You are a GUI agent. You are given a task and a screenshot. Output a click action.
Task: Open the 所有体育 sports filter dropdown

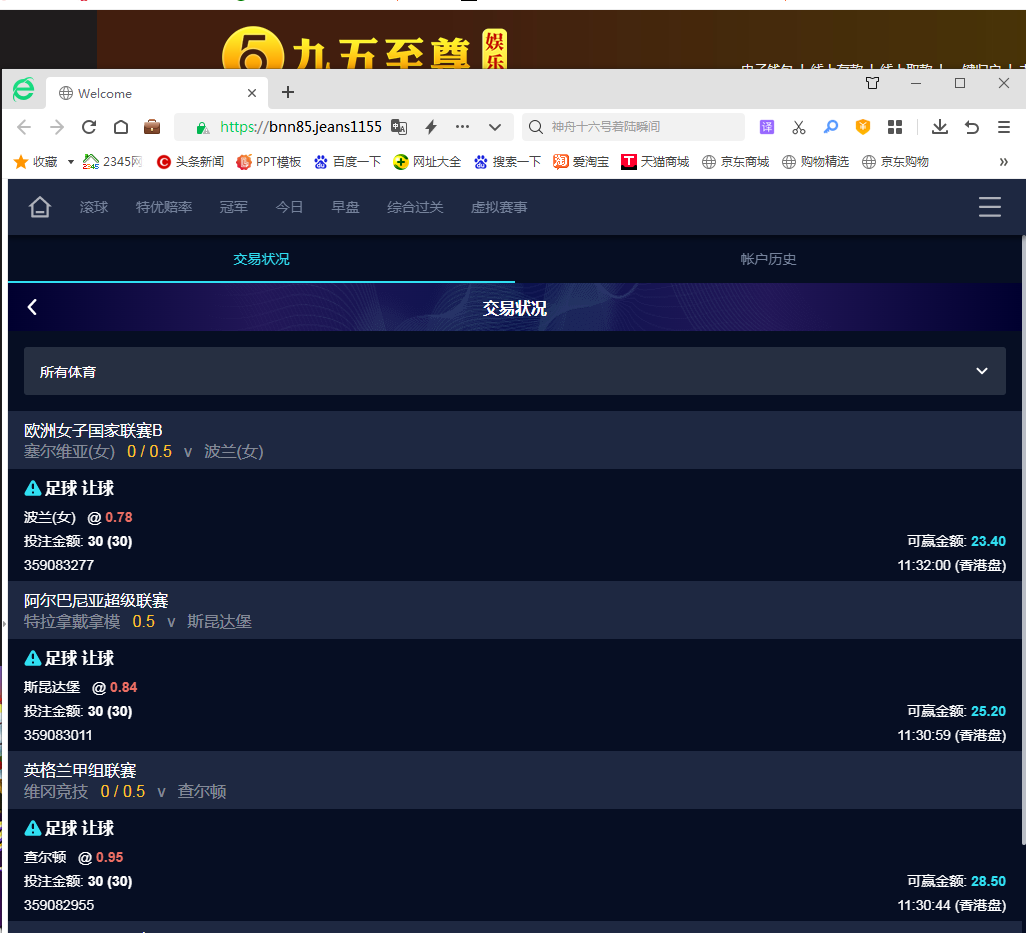click(x=514, y=371)
